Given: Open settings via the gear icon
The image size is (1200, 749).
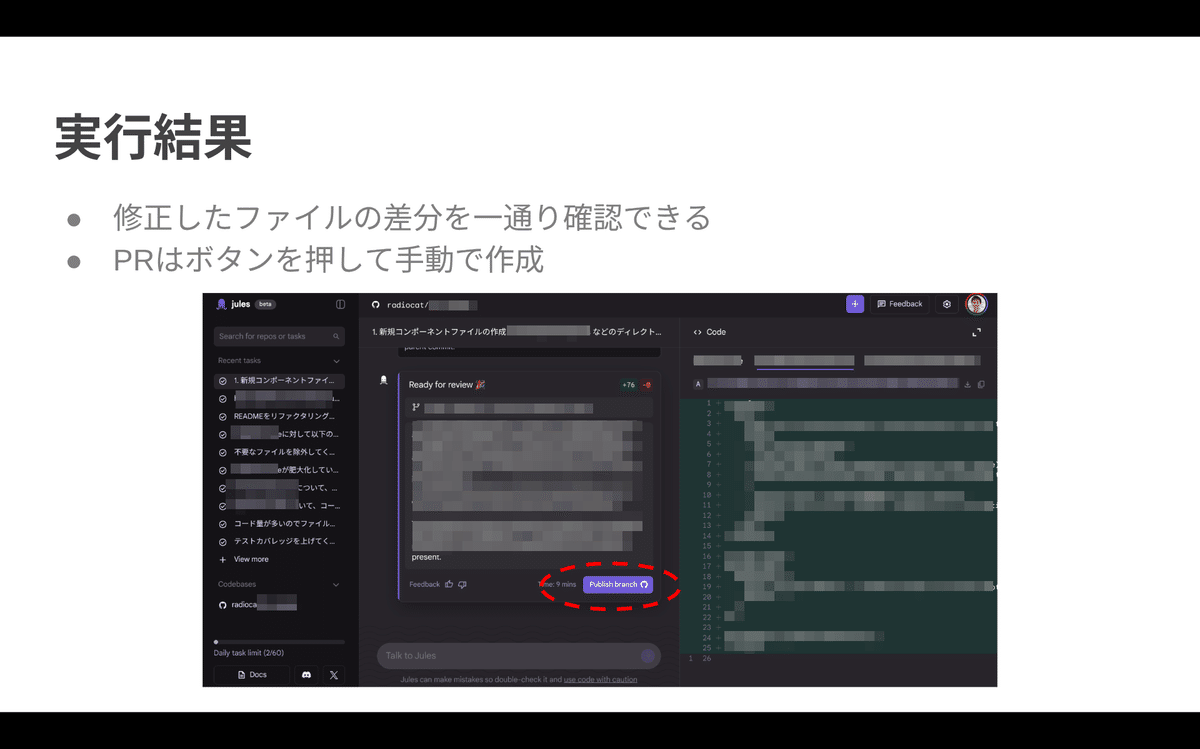Looking at the screenshot, I should [946, 304].
